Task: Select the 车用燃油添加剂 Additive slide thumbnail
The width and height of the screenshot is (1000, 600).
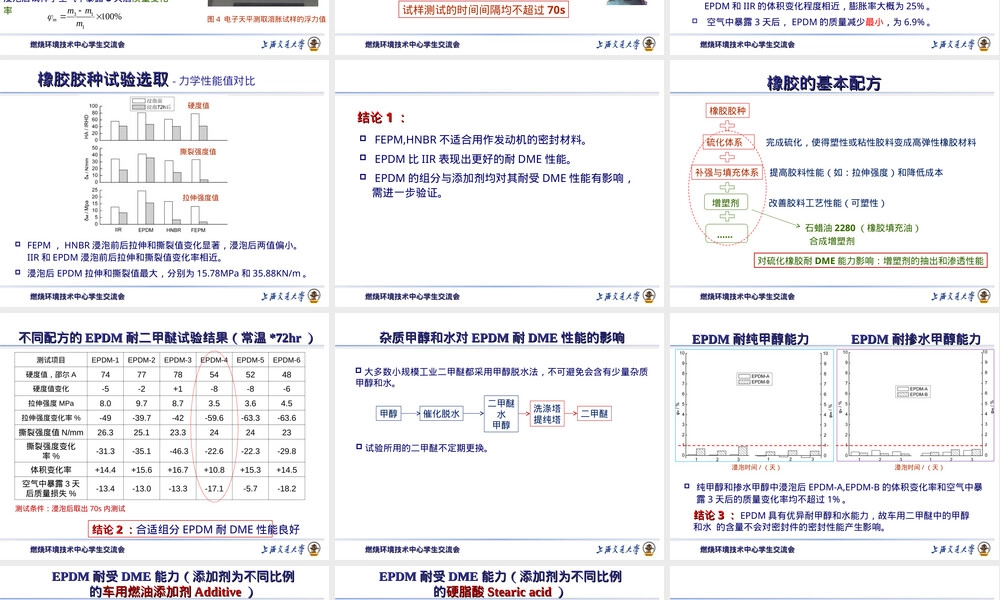Action: (x=164, y=583)
